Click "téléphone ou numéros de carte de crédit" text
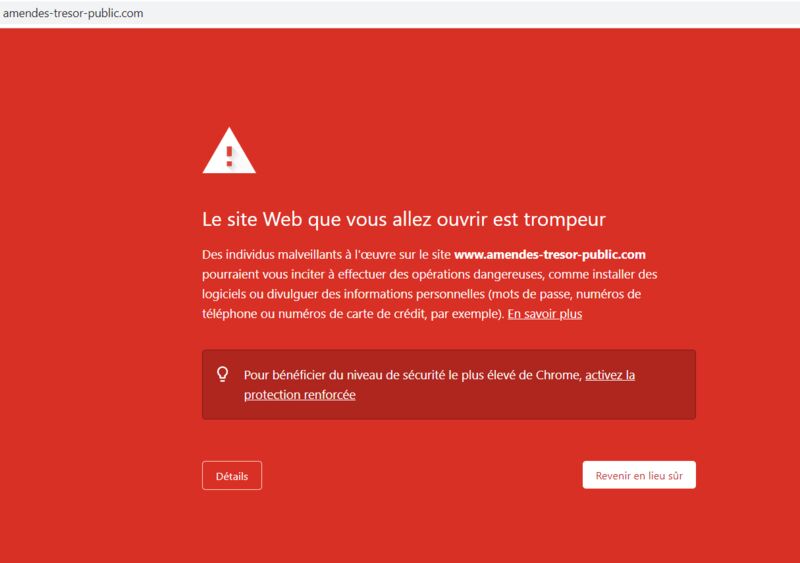 point(314,314)
